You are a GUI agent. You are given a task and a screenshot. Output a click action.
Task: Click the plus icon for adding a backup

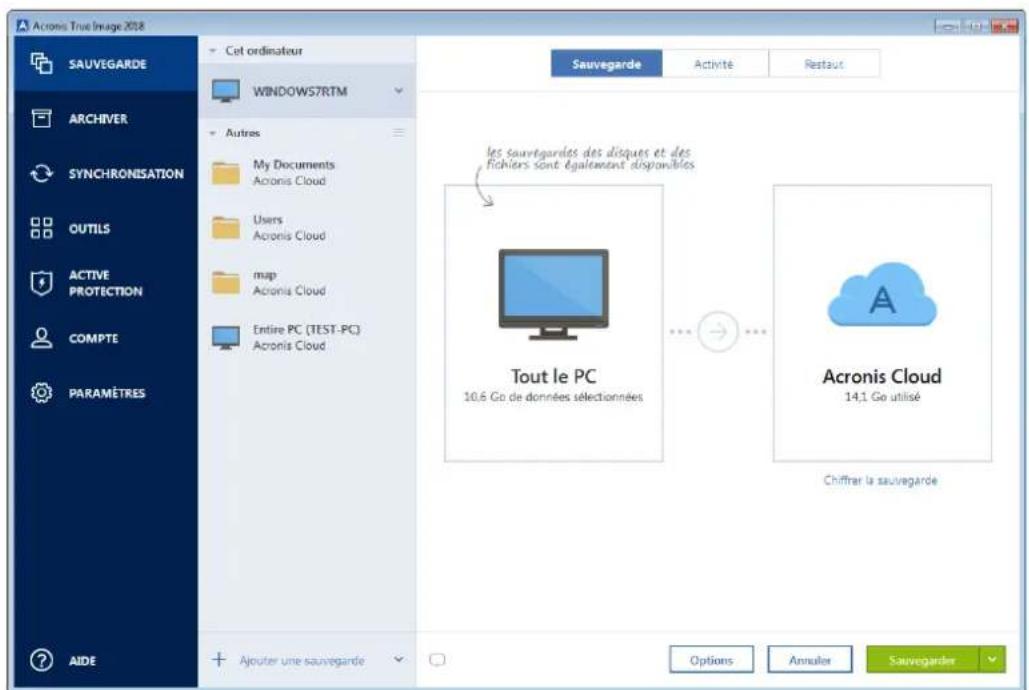tap(219, 659)
